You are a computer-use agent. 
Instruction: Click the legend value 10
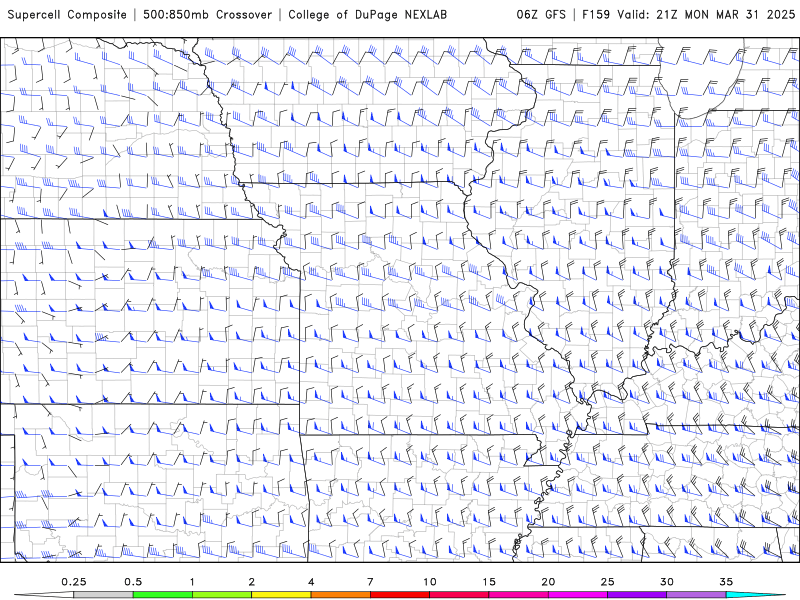tap(430, 582)
